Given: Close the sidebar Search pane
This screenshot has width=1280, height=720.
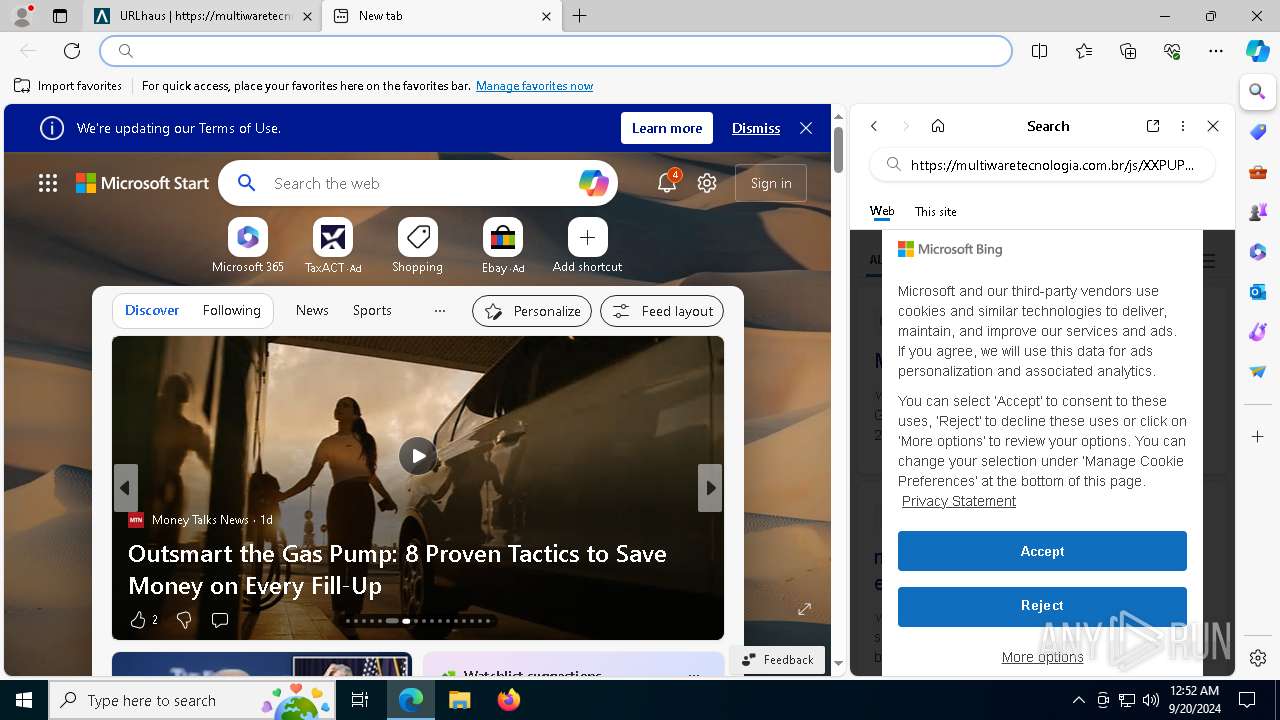Looking at the screenshot, I should (x=1213, y=126).
